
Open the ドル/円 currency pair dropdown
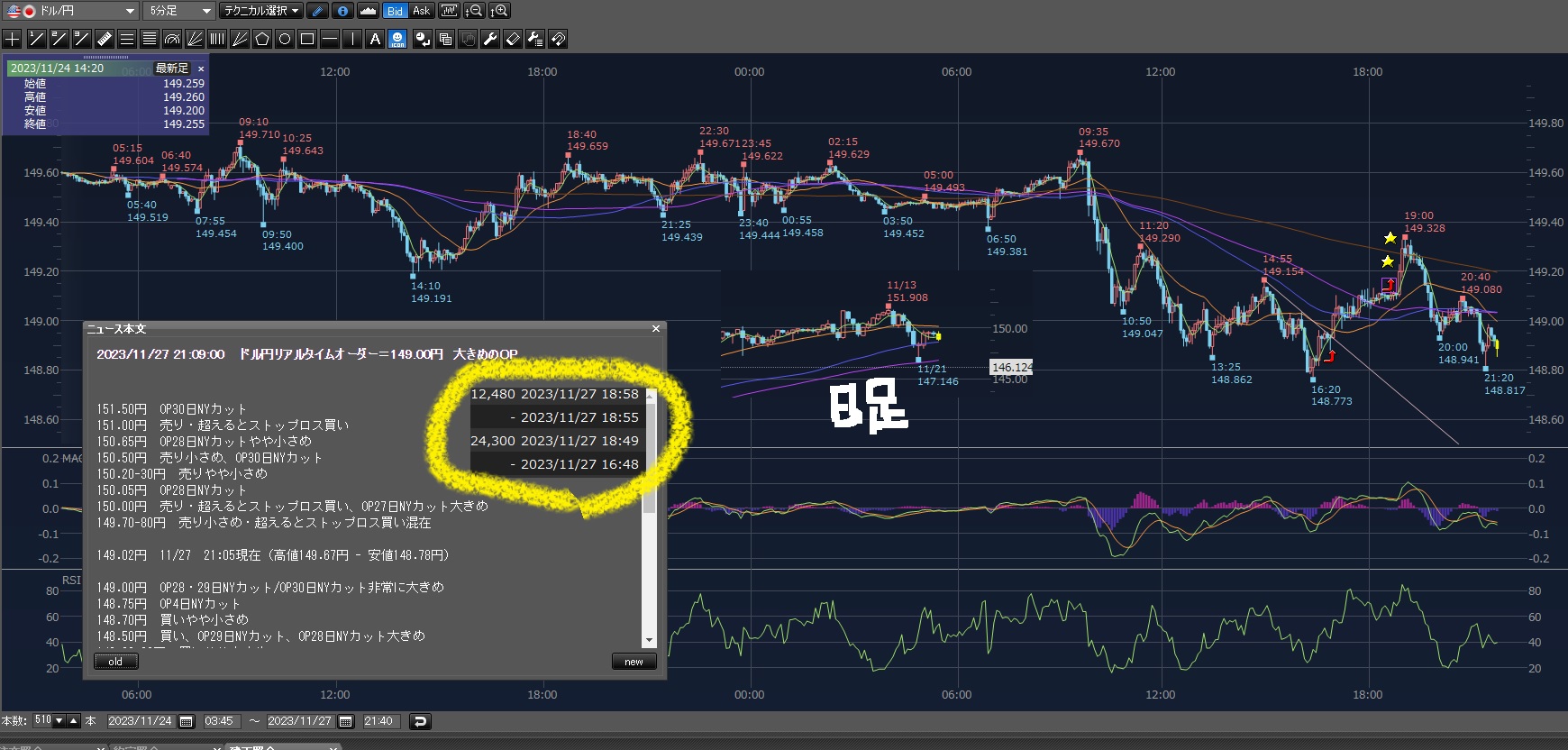point(70,11)
